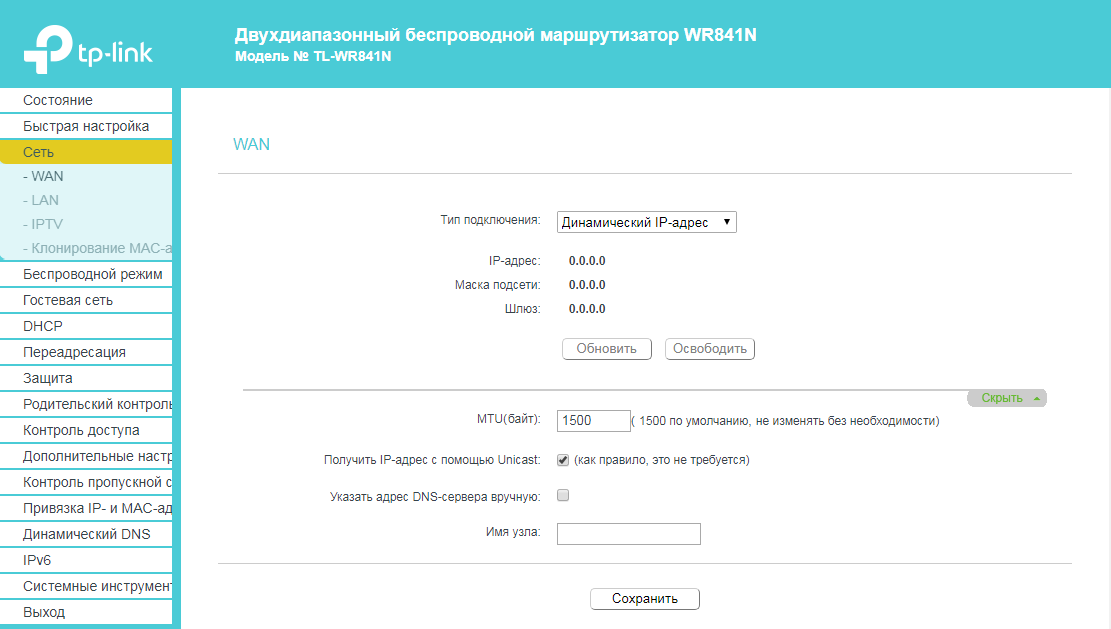Click the Имя узла input field
1111x629 pixels.
[x=628, y=534]
